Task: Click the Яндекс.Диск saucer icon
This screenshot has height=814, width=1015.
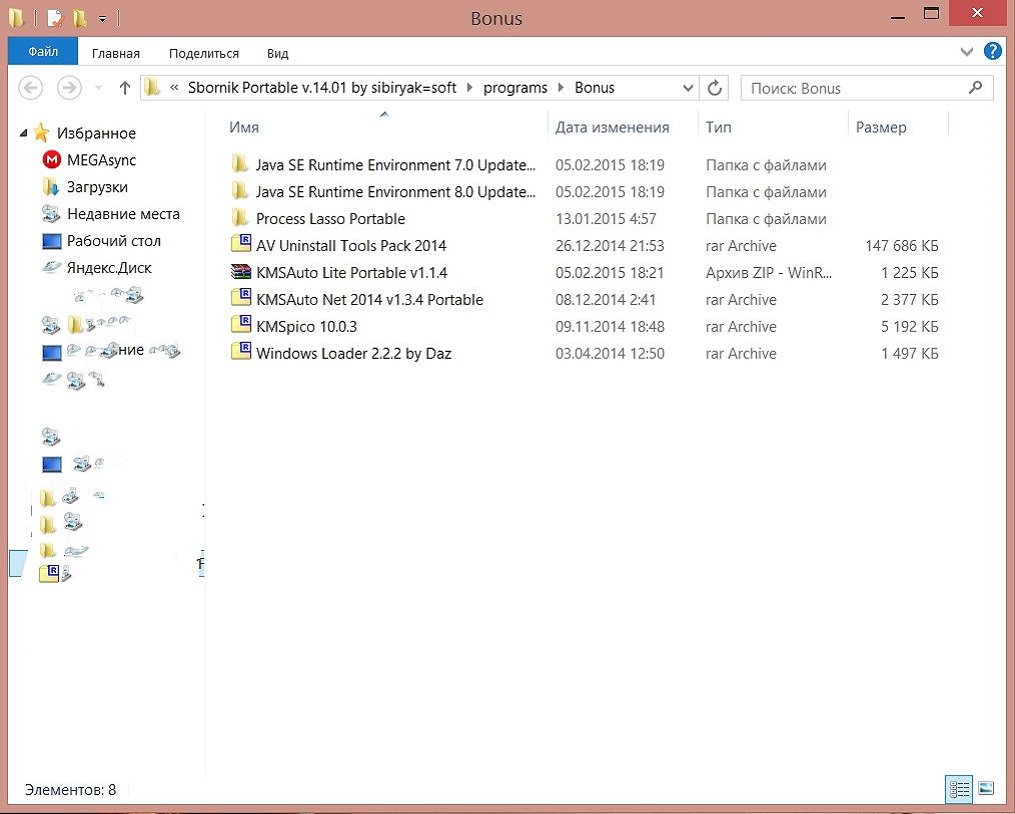Action: click(x=51, y=267)
